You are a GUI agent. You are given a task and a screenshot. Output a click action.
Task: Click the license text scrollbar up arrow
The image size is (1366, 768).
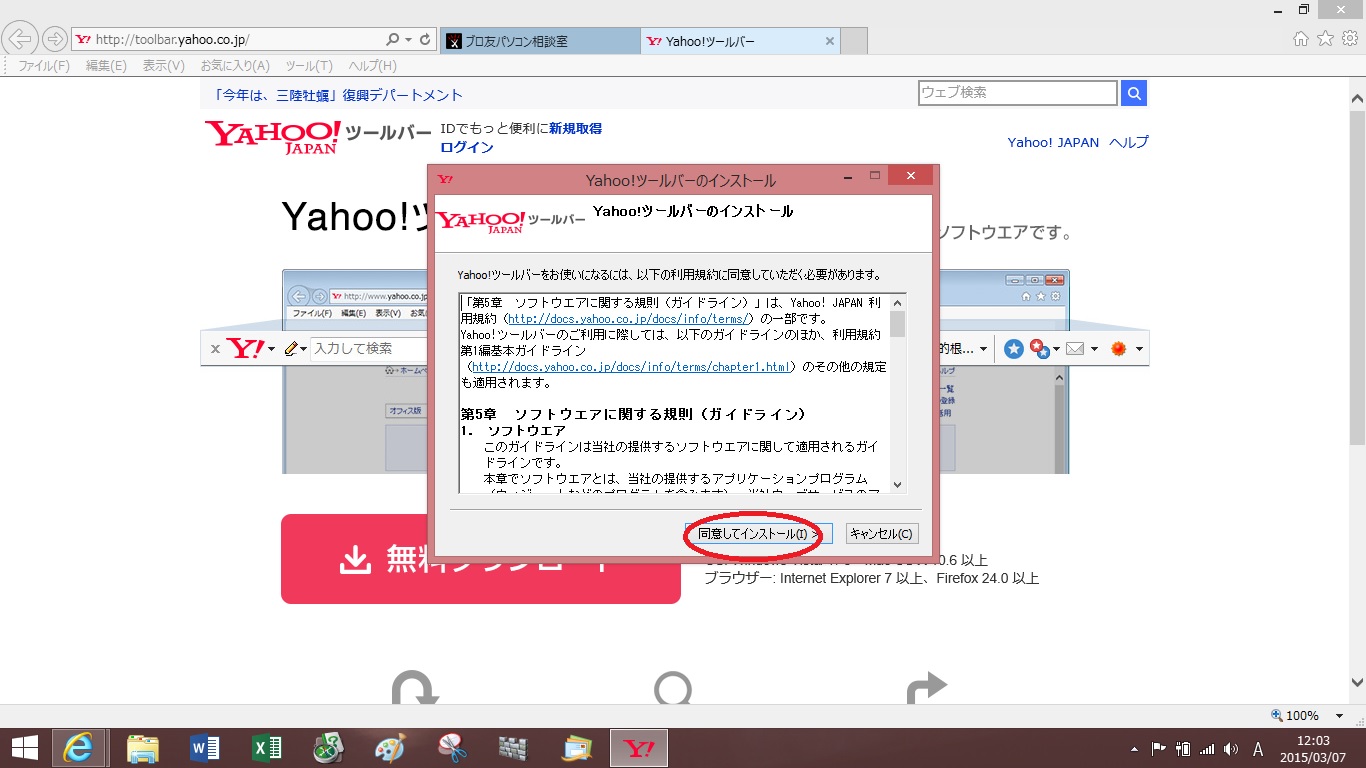tap(897, 302)
